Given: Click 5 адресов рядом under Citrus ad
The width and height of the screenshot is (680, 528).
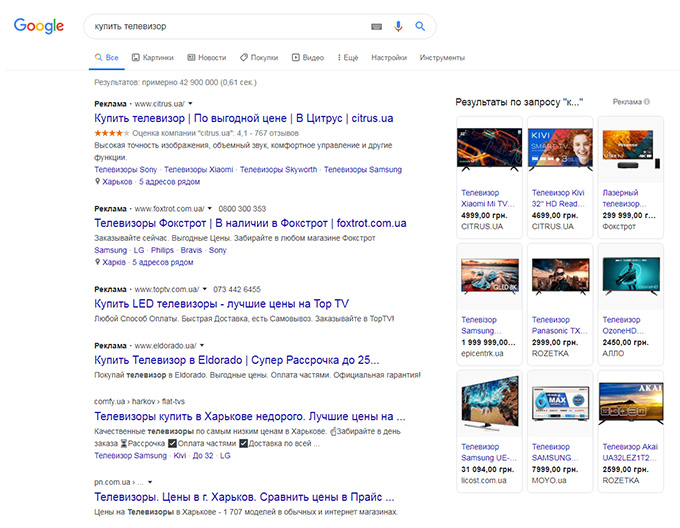Looking at the screenshot, I should point(169,182).
